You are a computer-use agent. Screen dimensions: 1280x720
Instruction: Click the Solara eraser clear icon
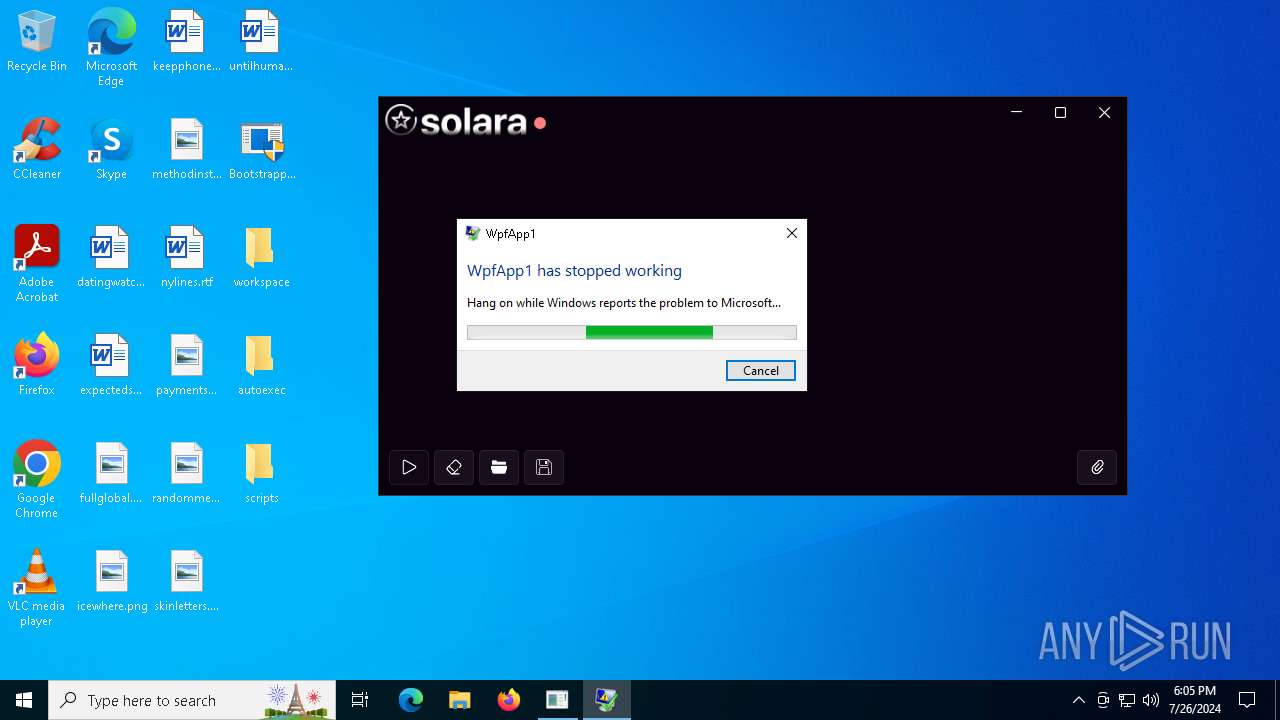[454, 467]
